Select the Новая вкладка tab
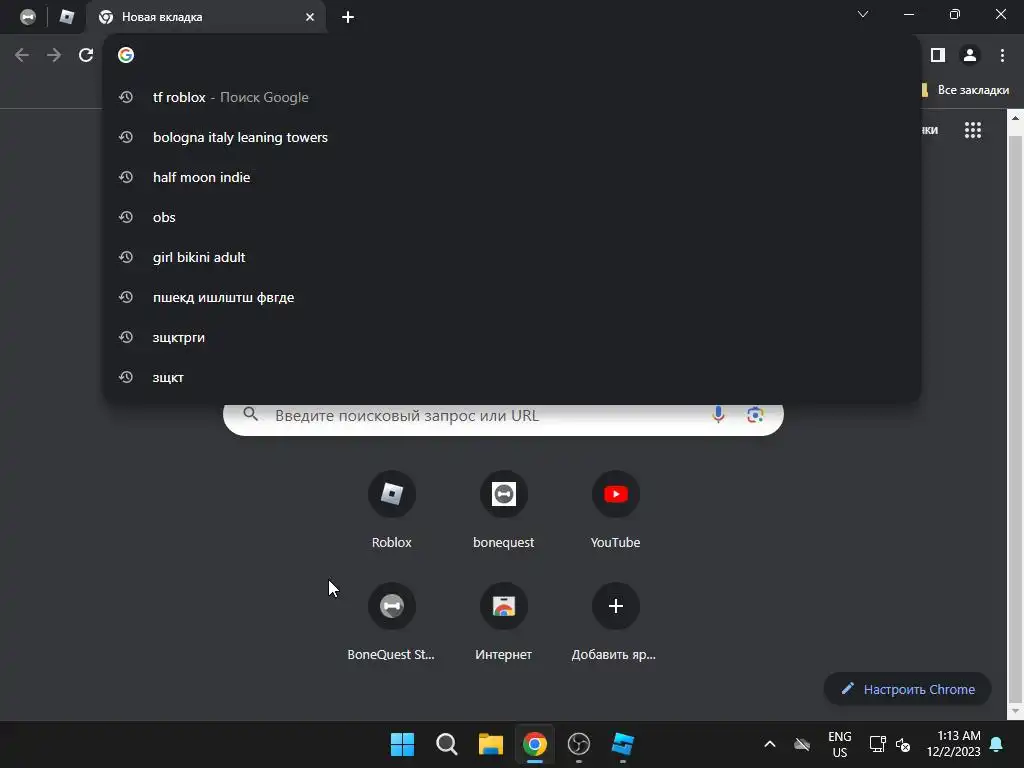1024x768 pixels. pos(206,17)
